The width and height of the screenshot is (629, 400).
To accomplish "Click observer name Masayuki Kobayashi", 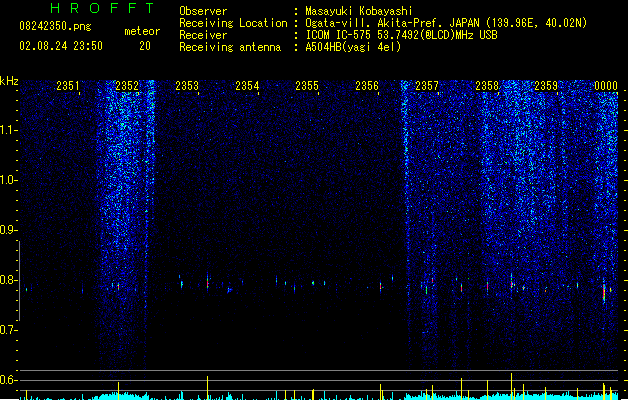I will (x=359, y=11).
